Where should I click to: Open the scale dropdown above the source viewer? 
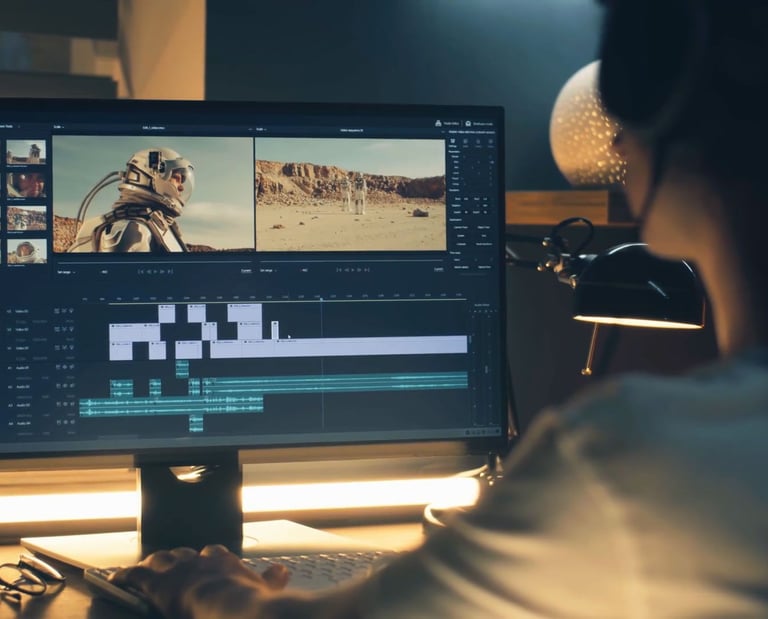pos(59,127)
